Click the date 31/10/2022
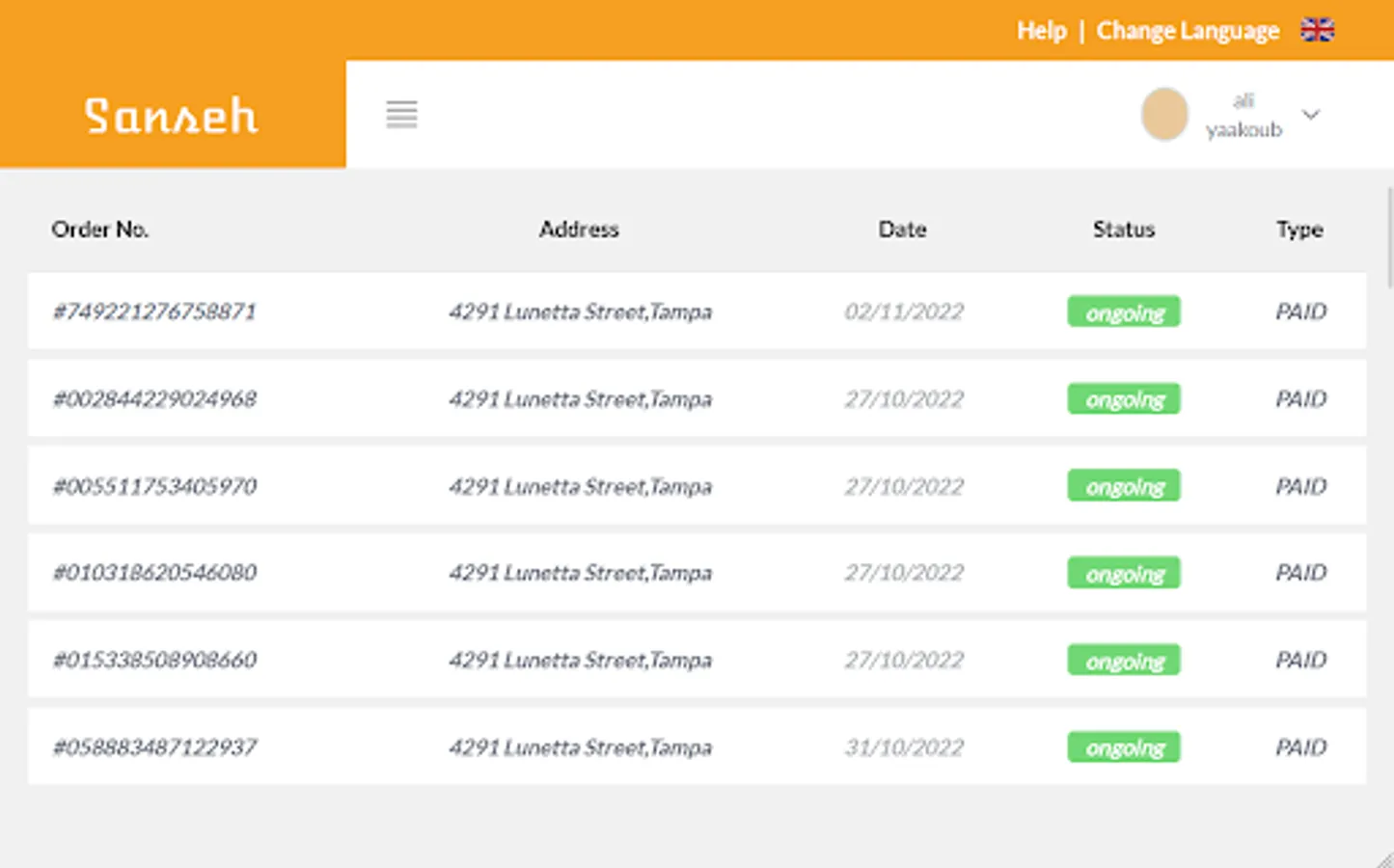Viewport: 1394px width, 868px height. click(904, 747)
